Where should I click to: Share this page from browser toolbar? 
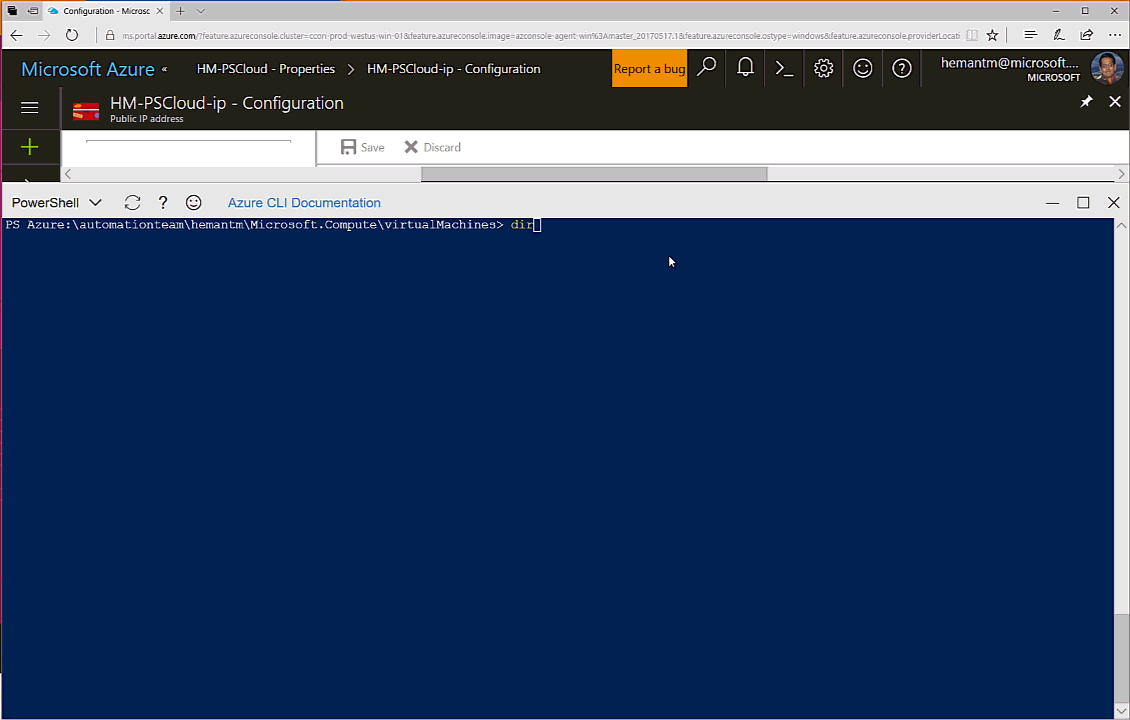point(1086,35)
